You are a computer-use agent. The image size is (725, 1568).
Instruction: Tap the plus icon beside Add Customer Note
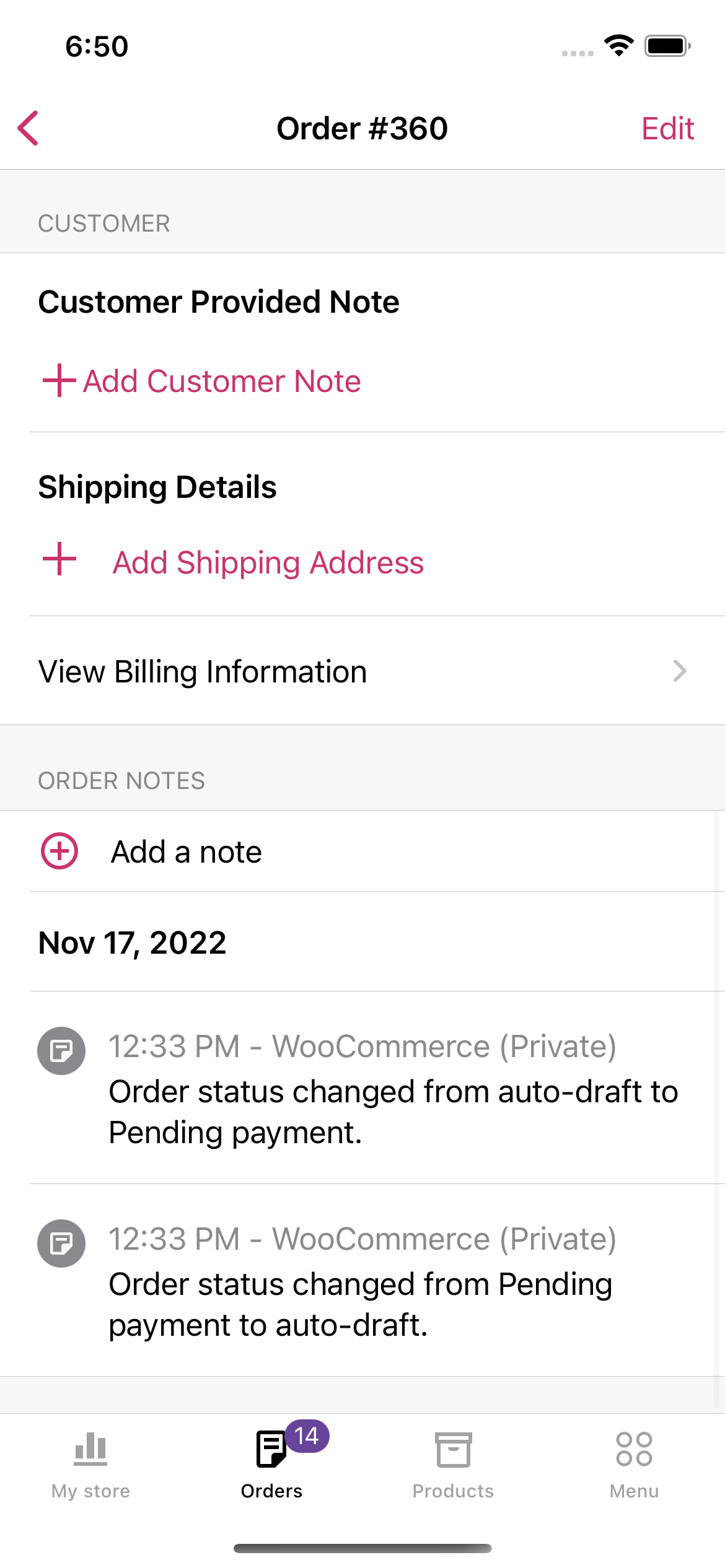[59, 380]
